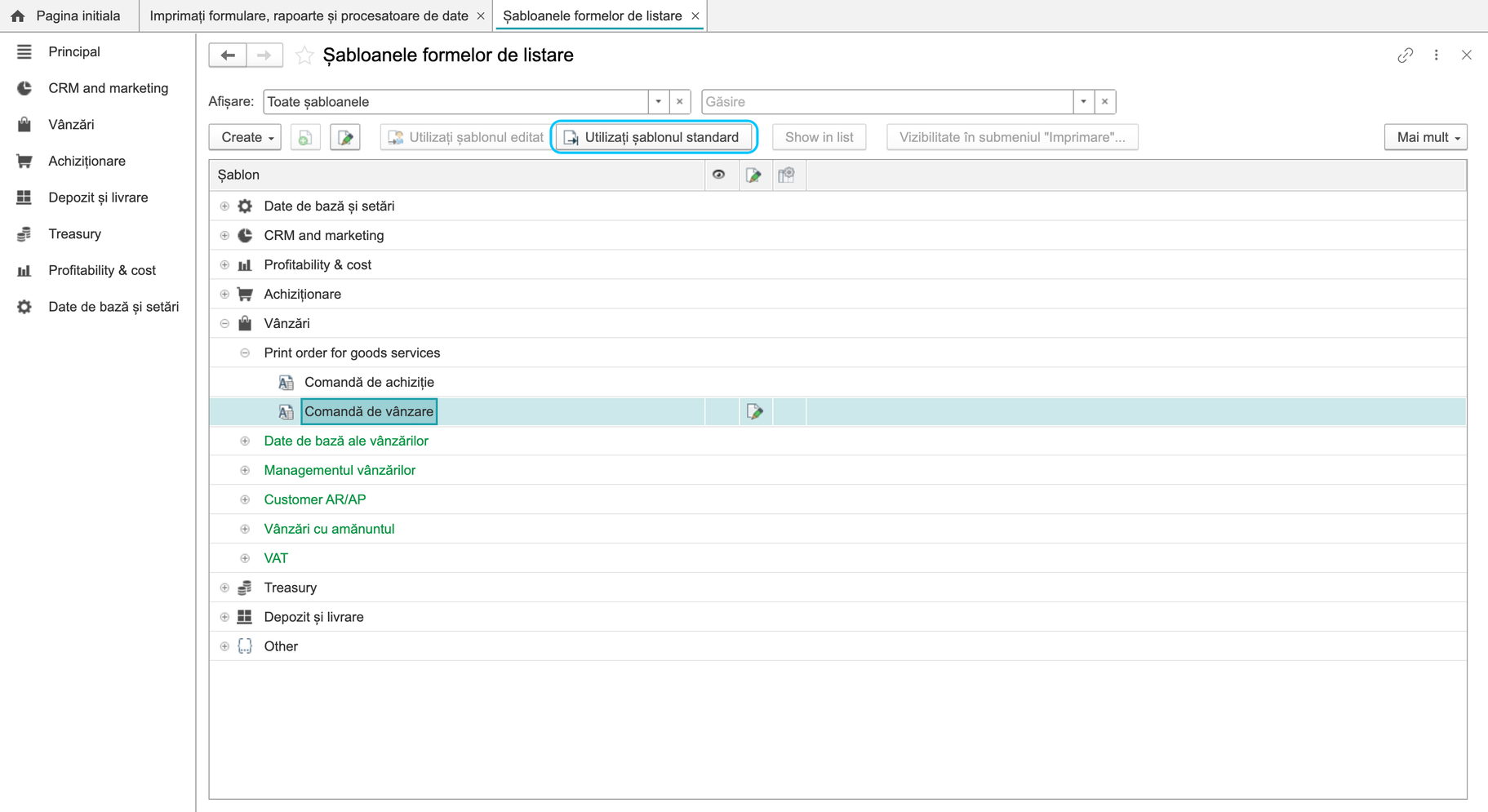Expand the Date de bază și setări tree node
1488x812 pixels.
tap(224, 206)
